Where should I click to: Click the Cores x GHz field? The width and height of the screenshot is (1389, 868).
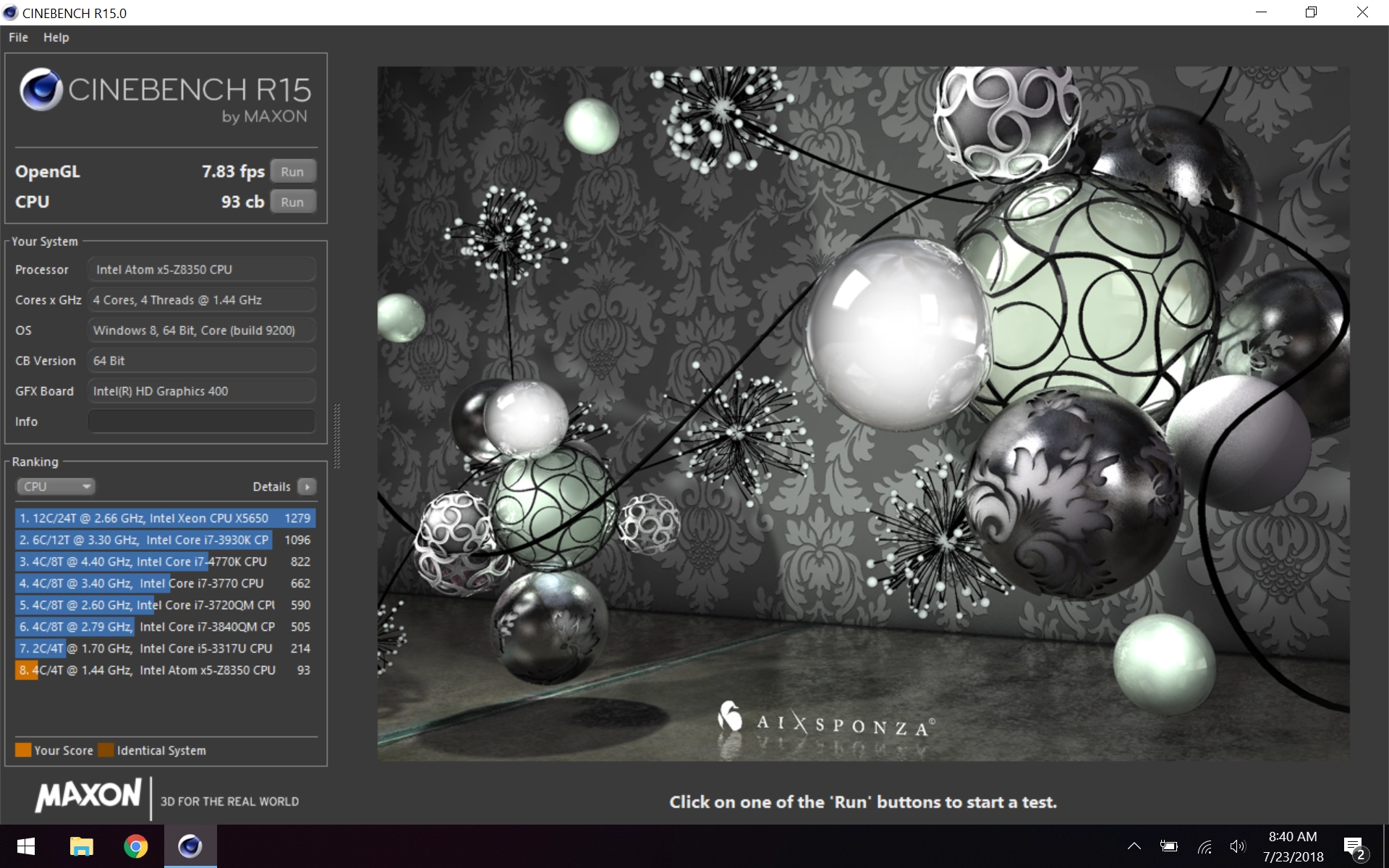[202, 299]
